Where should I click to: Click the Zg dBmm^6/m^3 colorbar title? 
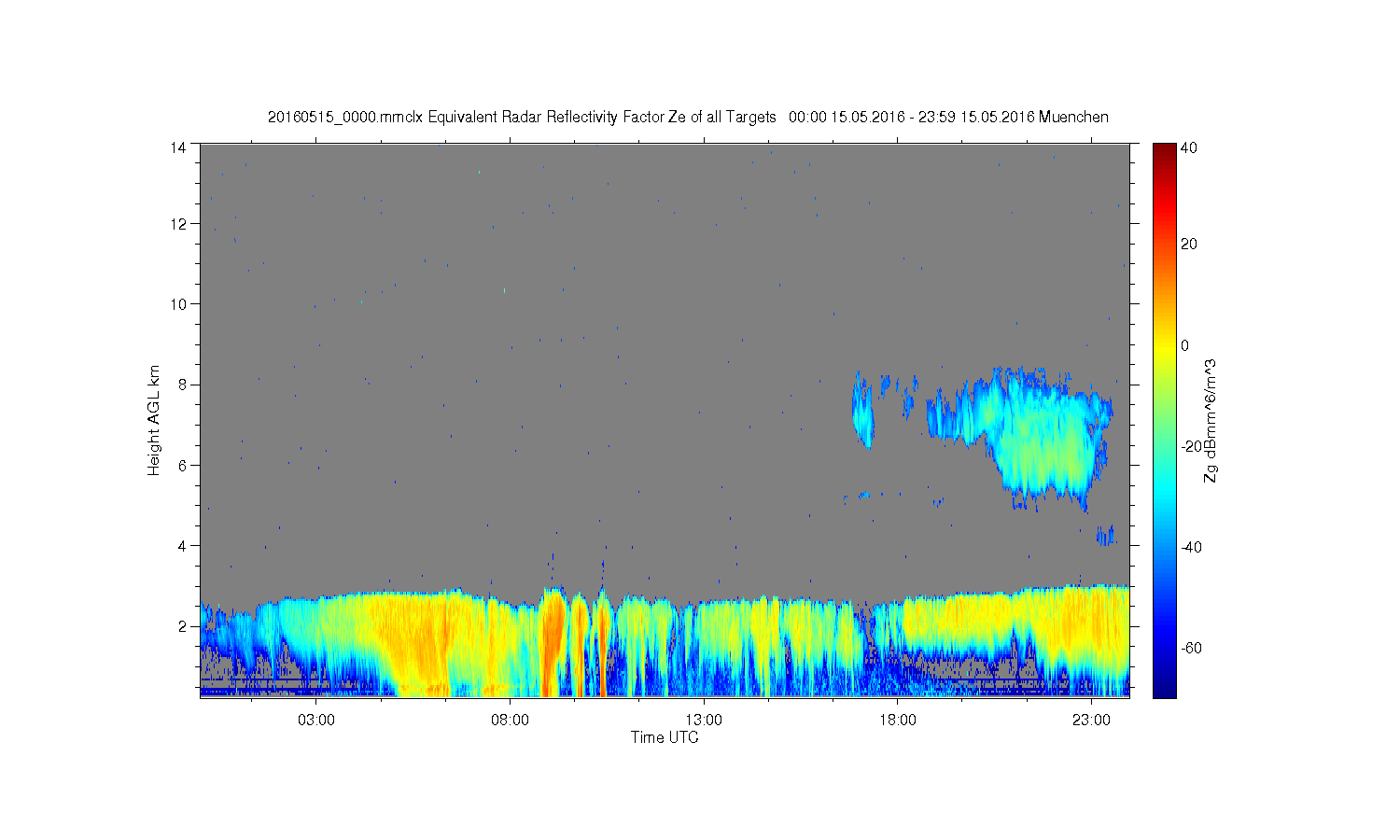pyautogui.click(x=1211, y=421)
